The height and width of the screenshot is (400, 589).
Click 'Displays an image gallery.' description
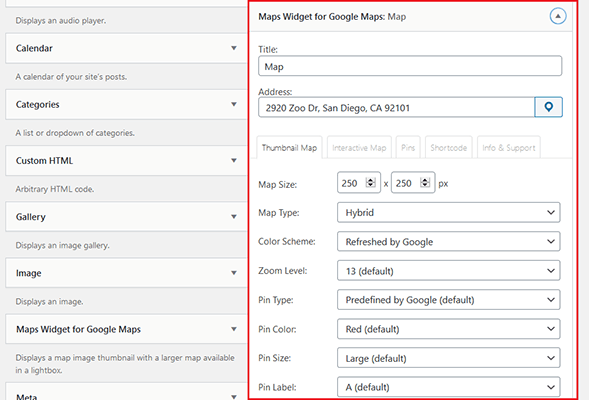[x=62, y=245]
